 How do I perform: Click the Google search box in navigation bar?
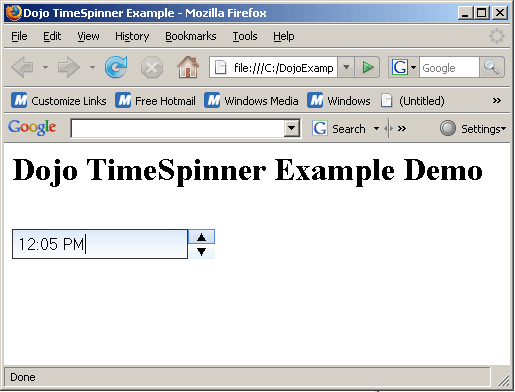(x=449, y=68)
